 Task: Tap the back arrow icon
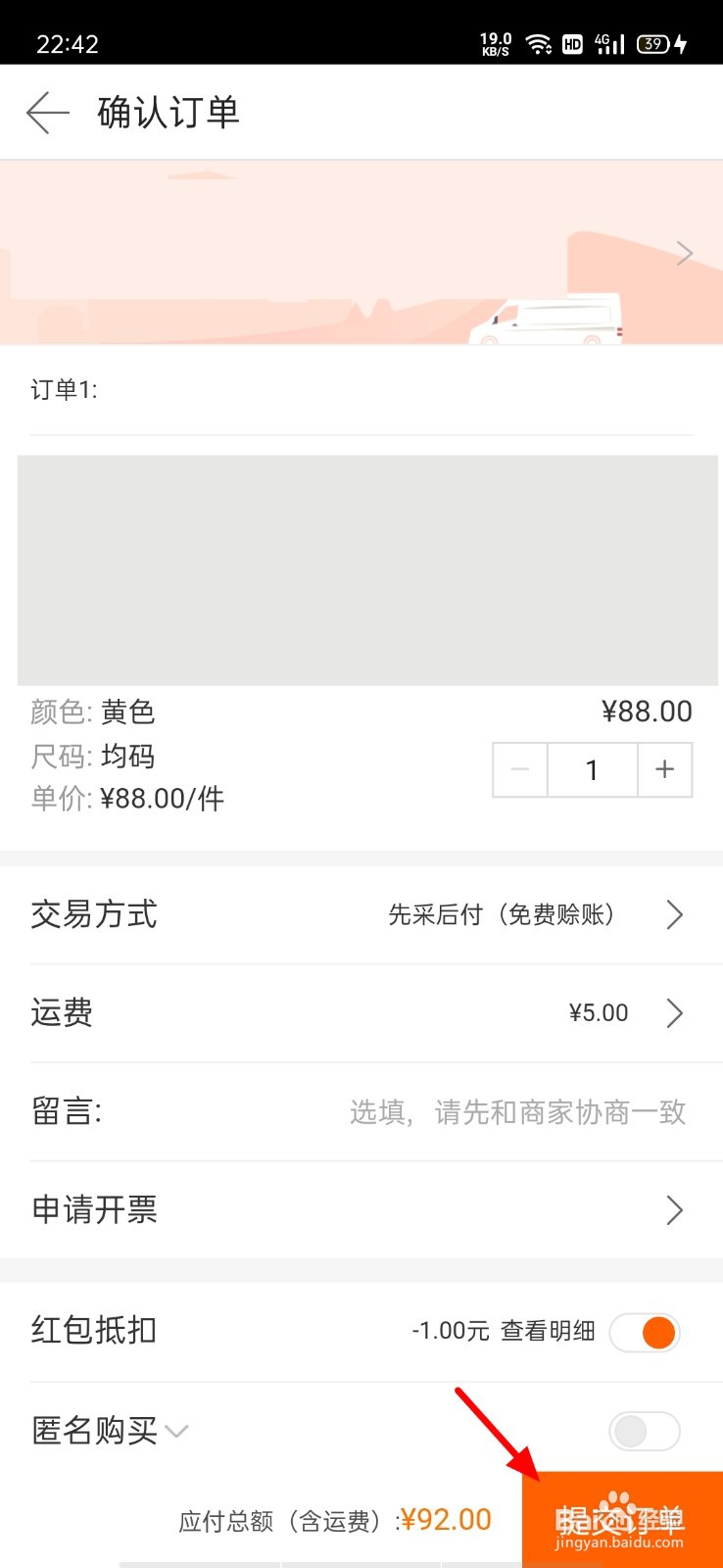pyautogui.click(x=48, y=113)
